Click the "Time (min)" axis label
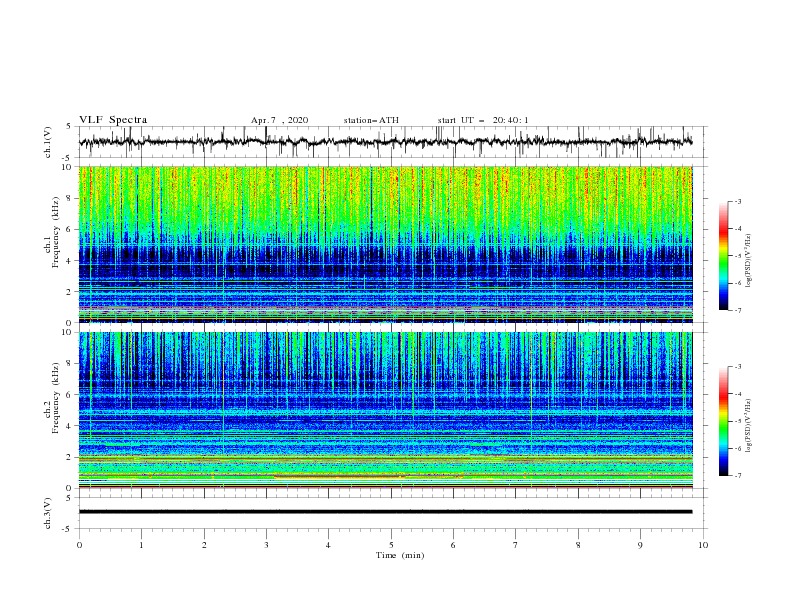 pos(400,555)
